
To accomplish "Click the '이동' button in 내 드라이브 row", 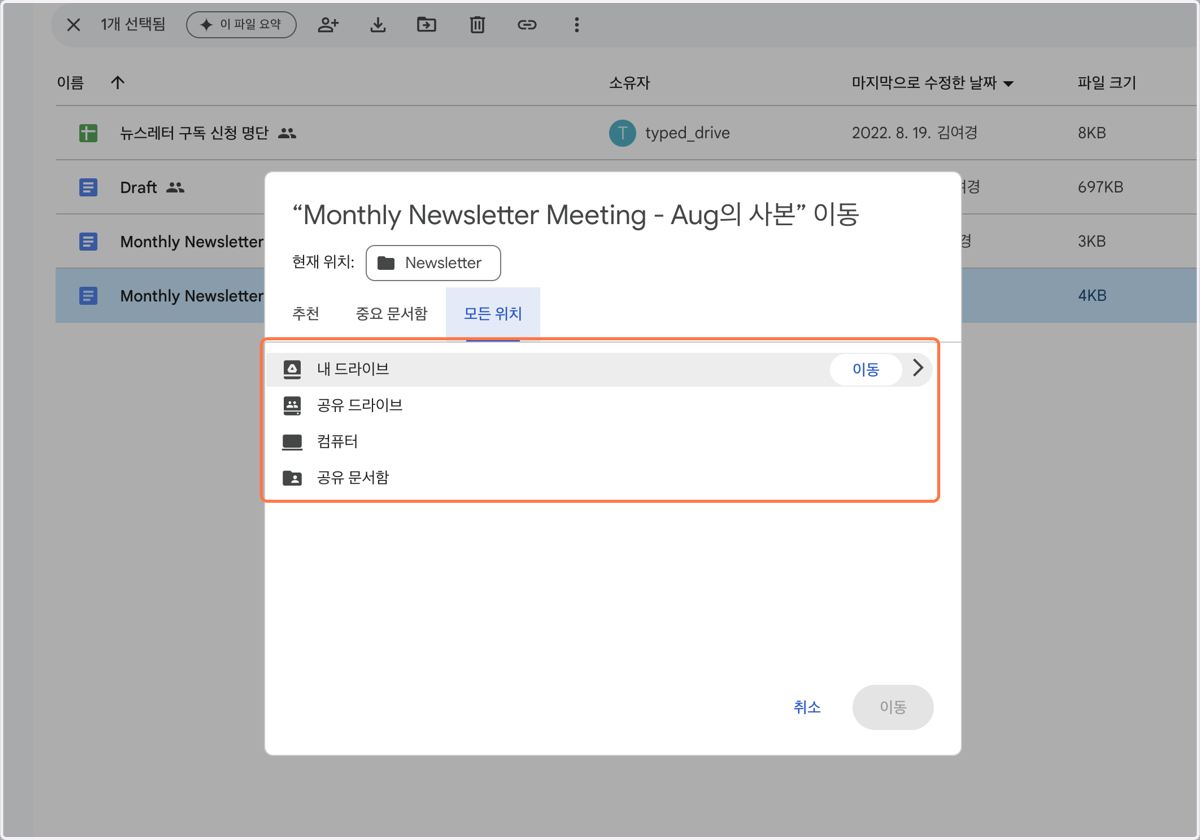I will [x=866, y=370].
